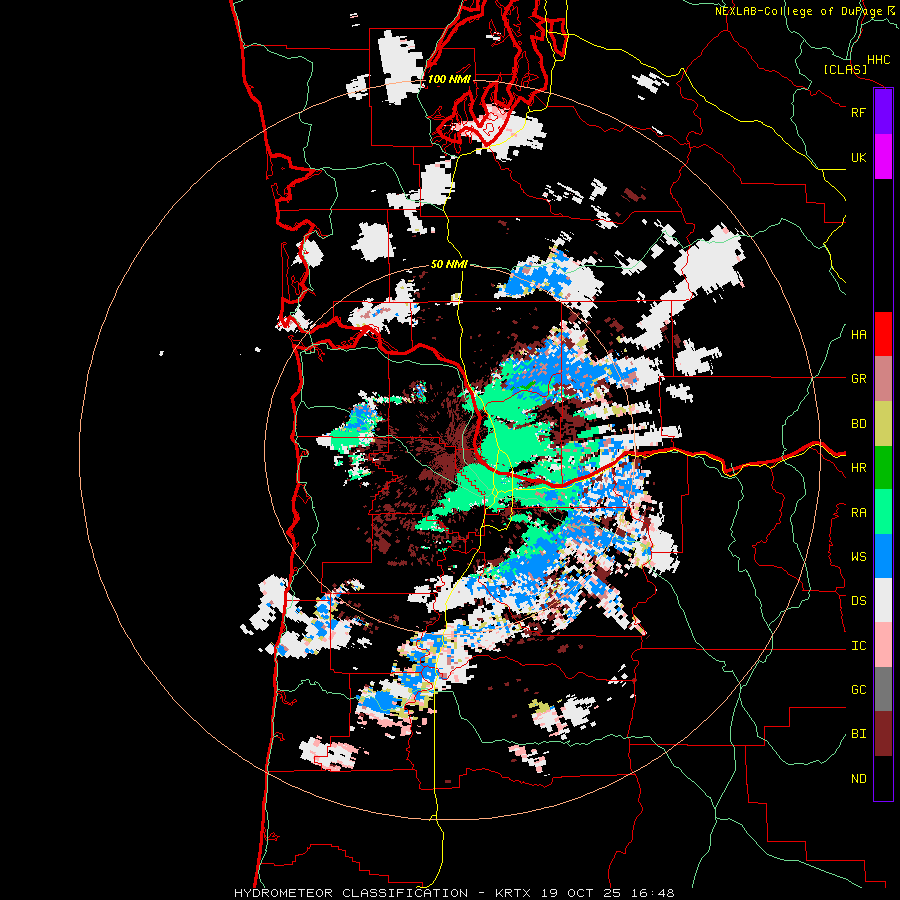Click the RA legend label
900x900 pixels.
point(858,513)
